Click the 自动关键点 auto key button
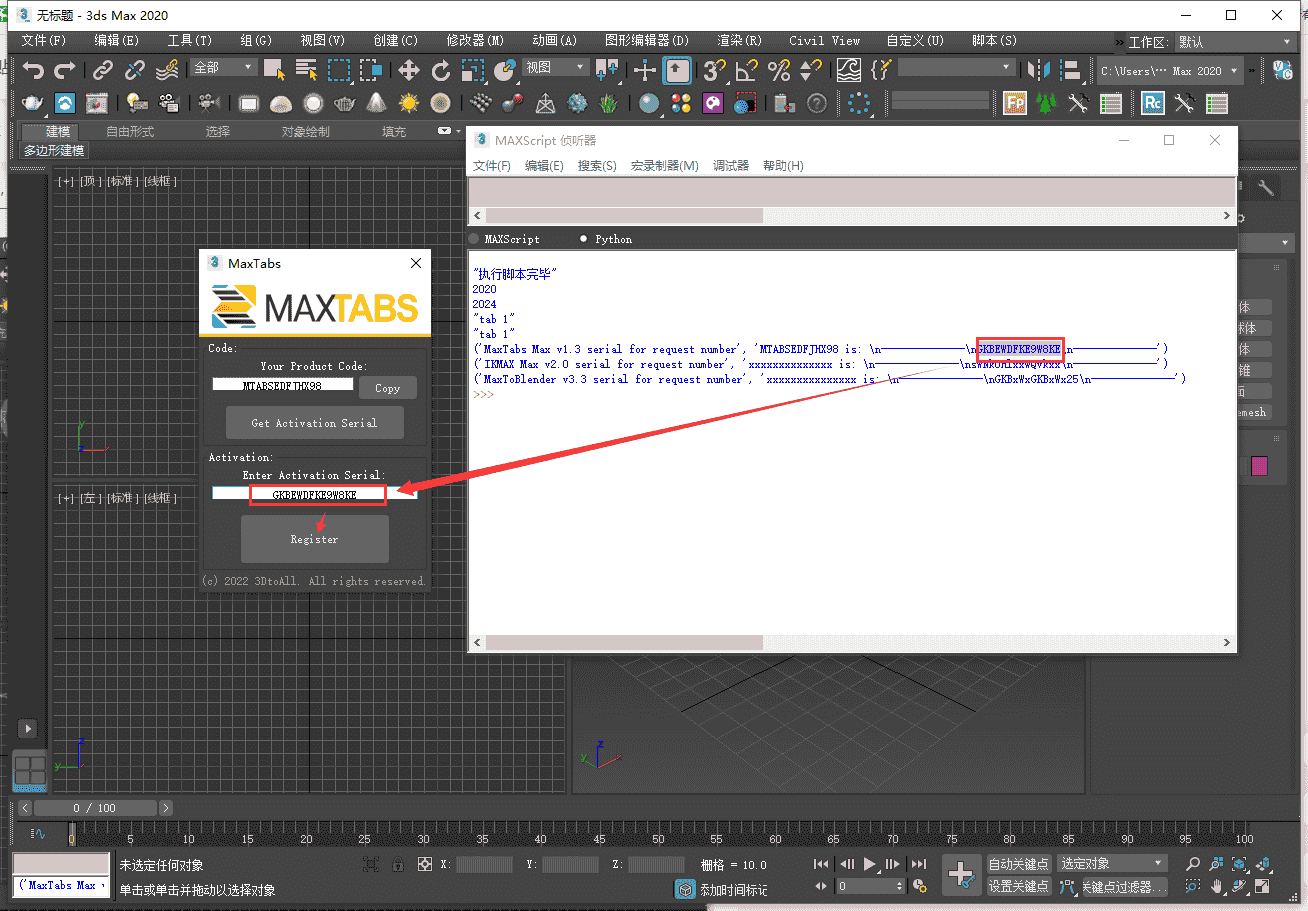The height and width of the screenshot is (911, 1308). pyautogui.click(x=1018, y=864)
